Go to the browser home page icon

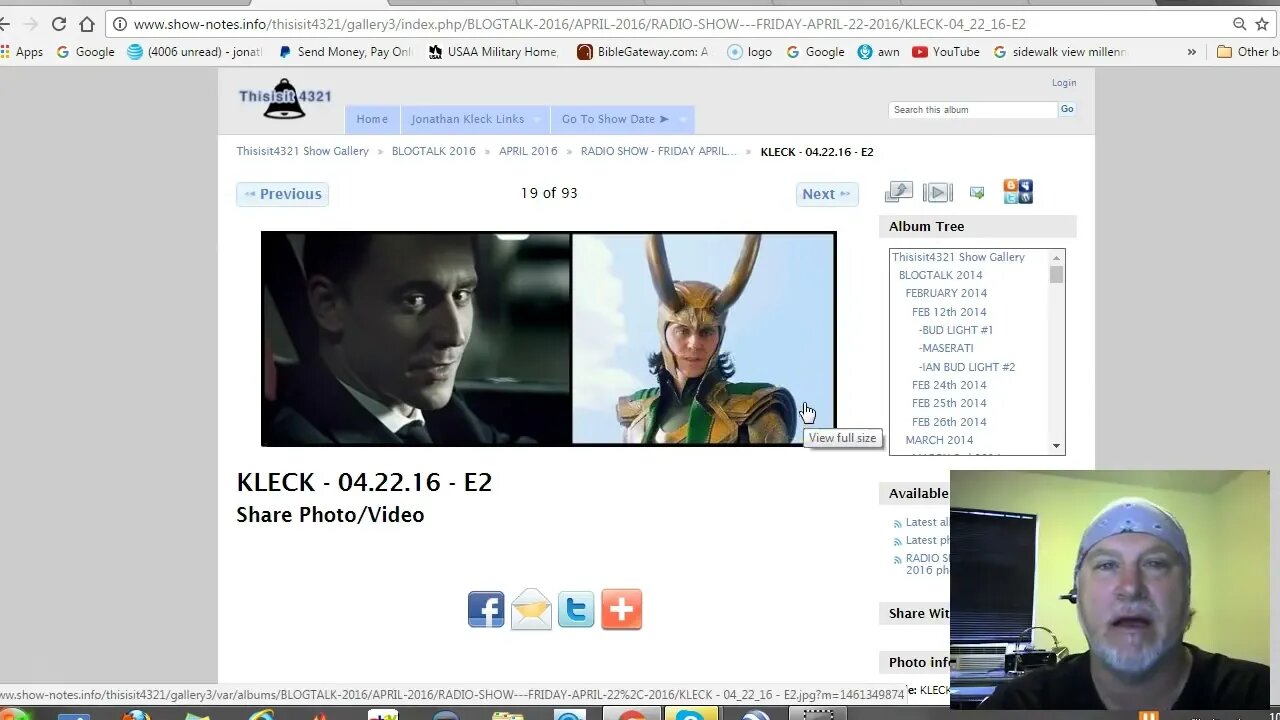point(87,24)
